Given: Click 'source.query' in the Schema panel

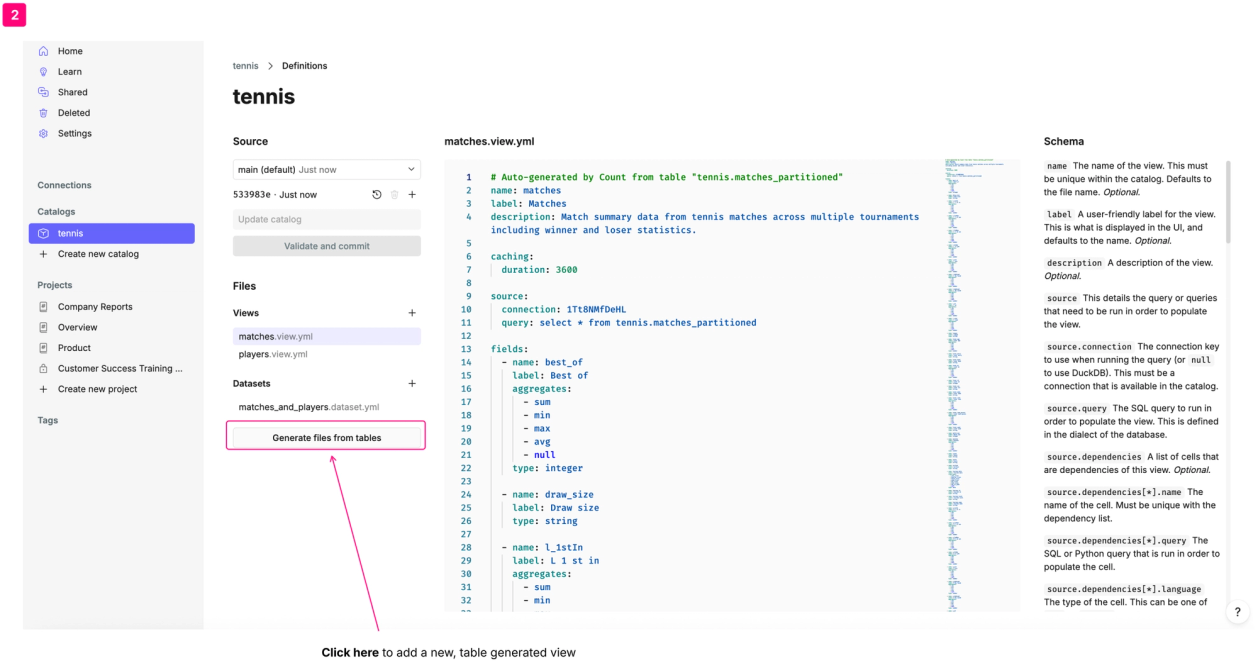Looking at the screenshot, I should (1077, 408).
